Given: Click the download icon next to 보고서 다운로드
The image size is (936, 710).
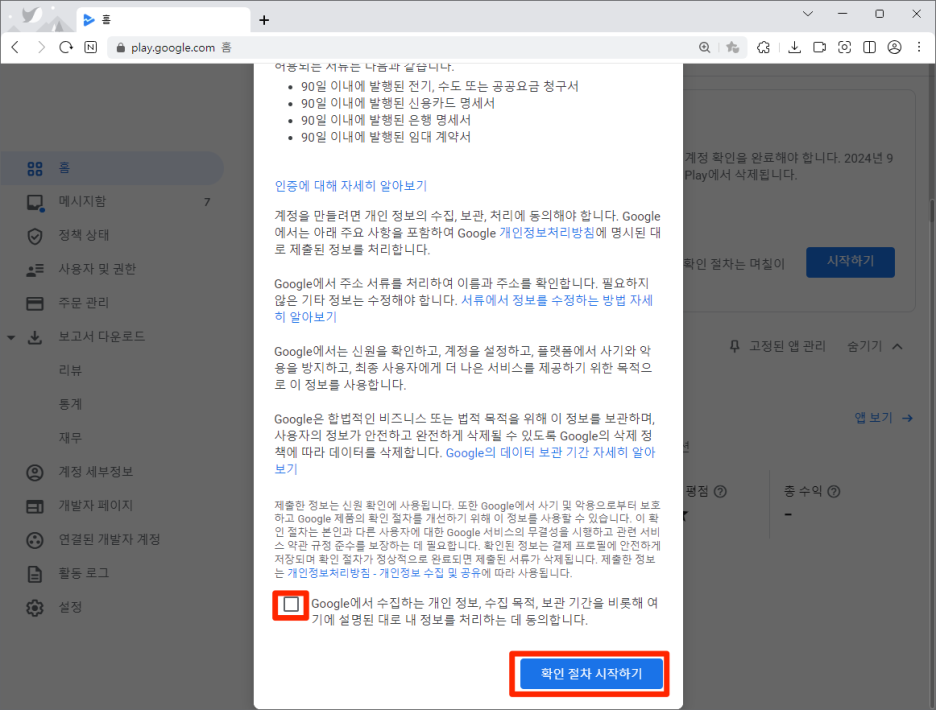Looking at the screenshot, I should click(x=35, y=337).
